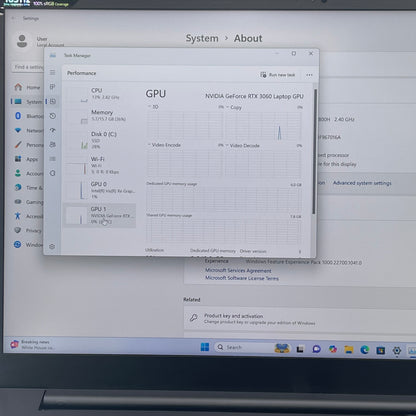416x416 pixels.
Task: Open the Microsoft Services Agreement link
Action: tap(238, 270)
